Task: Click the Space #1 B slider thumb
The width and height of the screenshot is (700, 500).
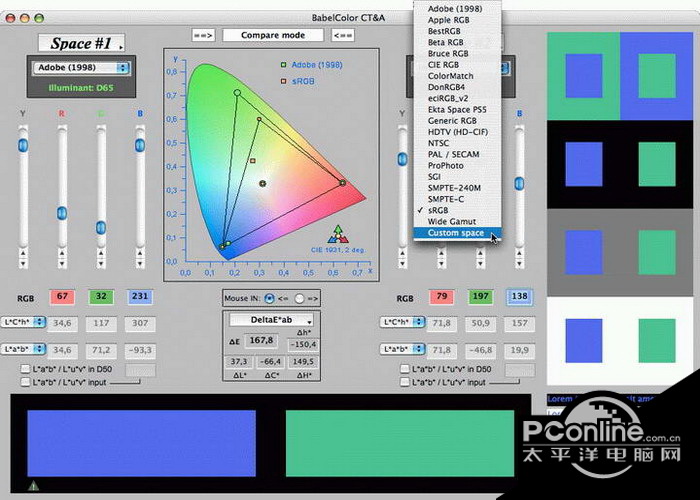Action: [140, 145]
